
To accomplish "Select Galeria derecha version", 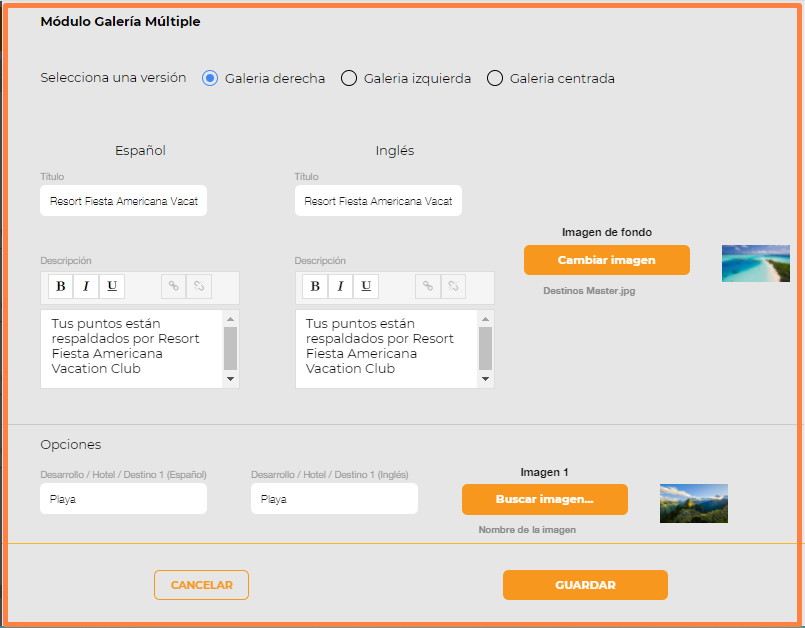I will 210,78.
